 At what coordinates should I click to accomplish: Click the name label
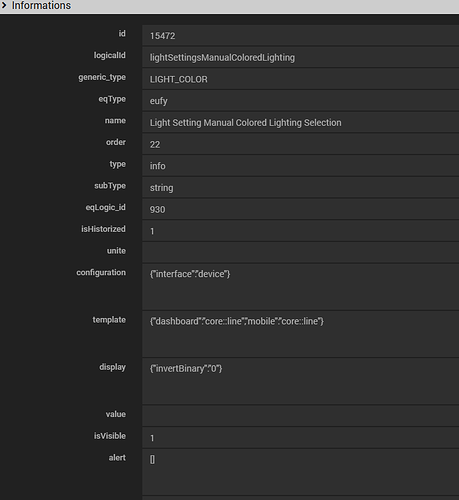115,121
